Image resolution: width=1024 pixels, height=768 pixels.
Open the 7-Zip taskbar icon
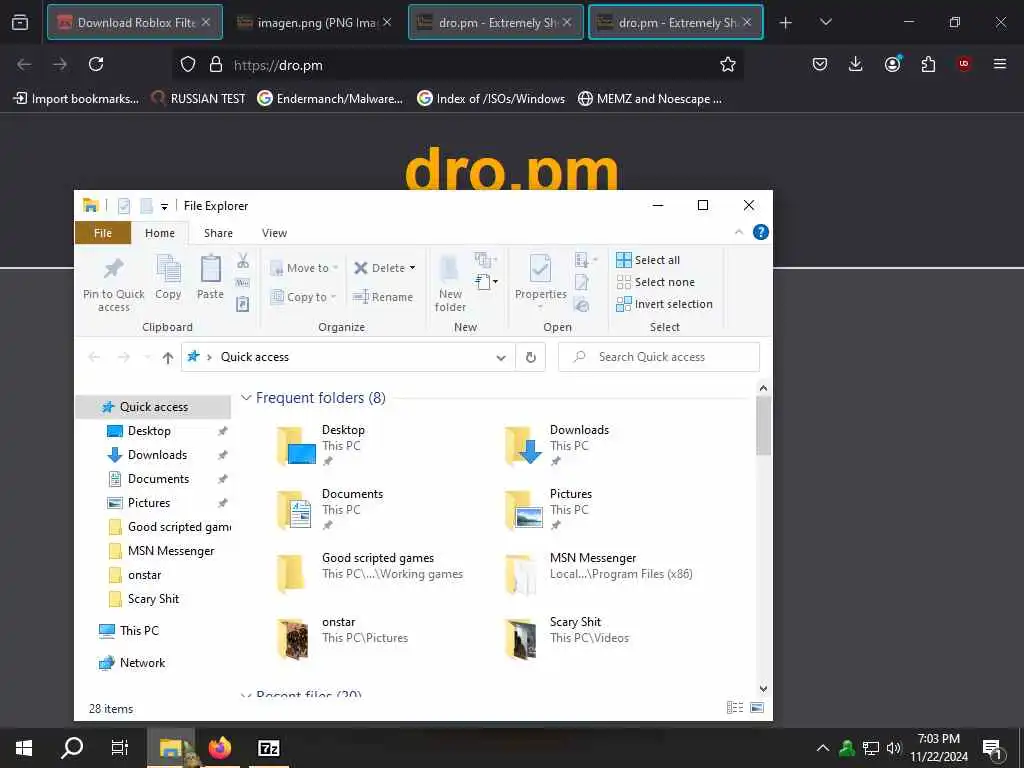(x=269, y=748)
